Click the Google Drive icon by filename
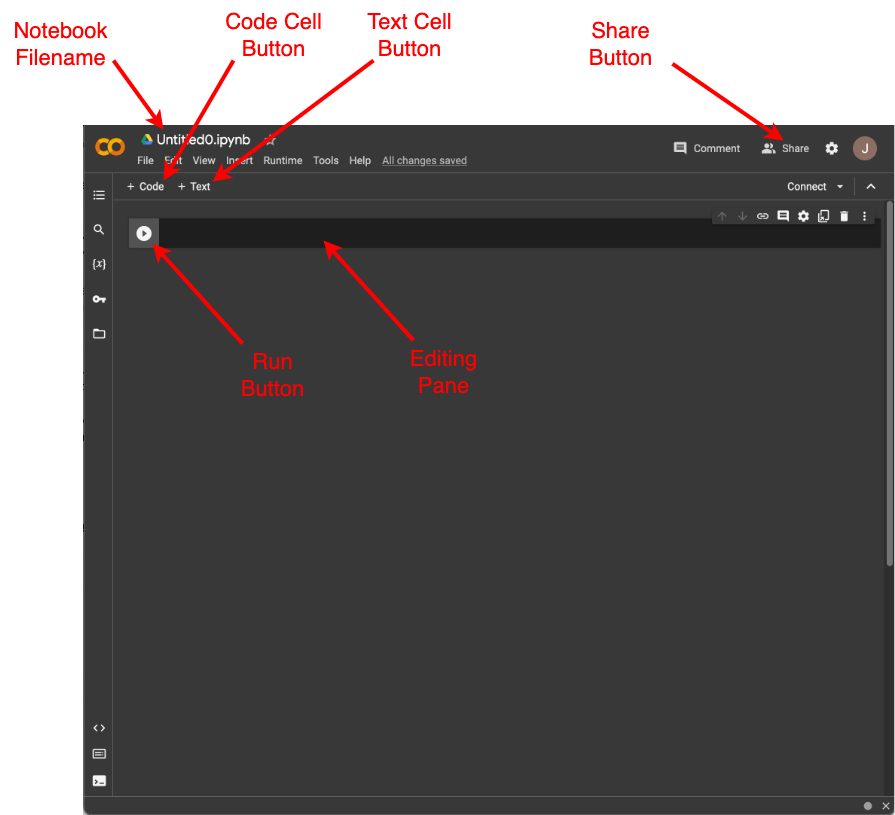Image resolution: width=895 pixels, height=815 pixels. 147,139
